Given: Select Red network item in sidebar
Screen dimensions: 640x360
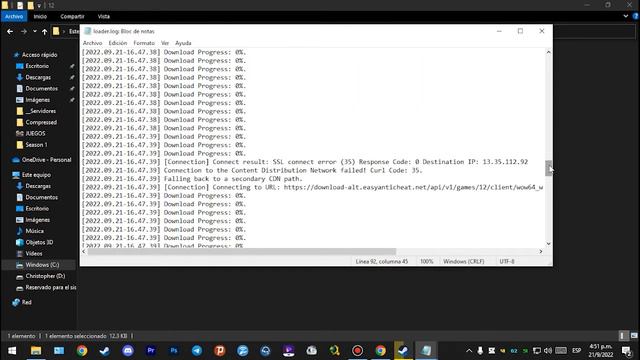Looking at the screenshot, I should tap(27, 302).
